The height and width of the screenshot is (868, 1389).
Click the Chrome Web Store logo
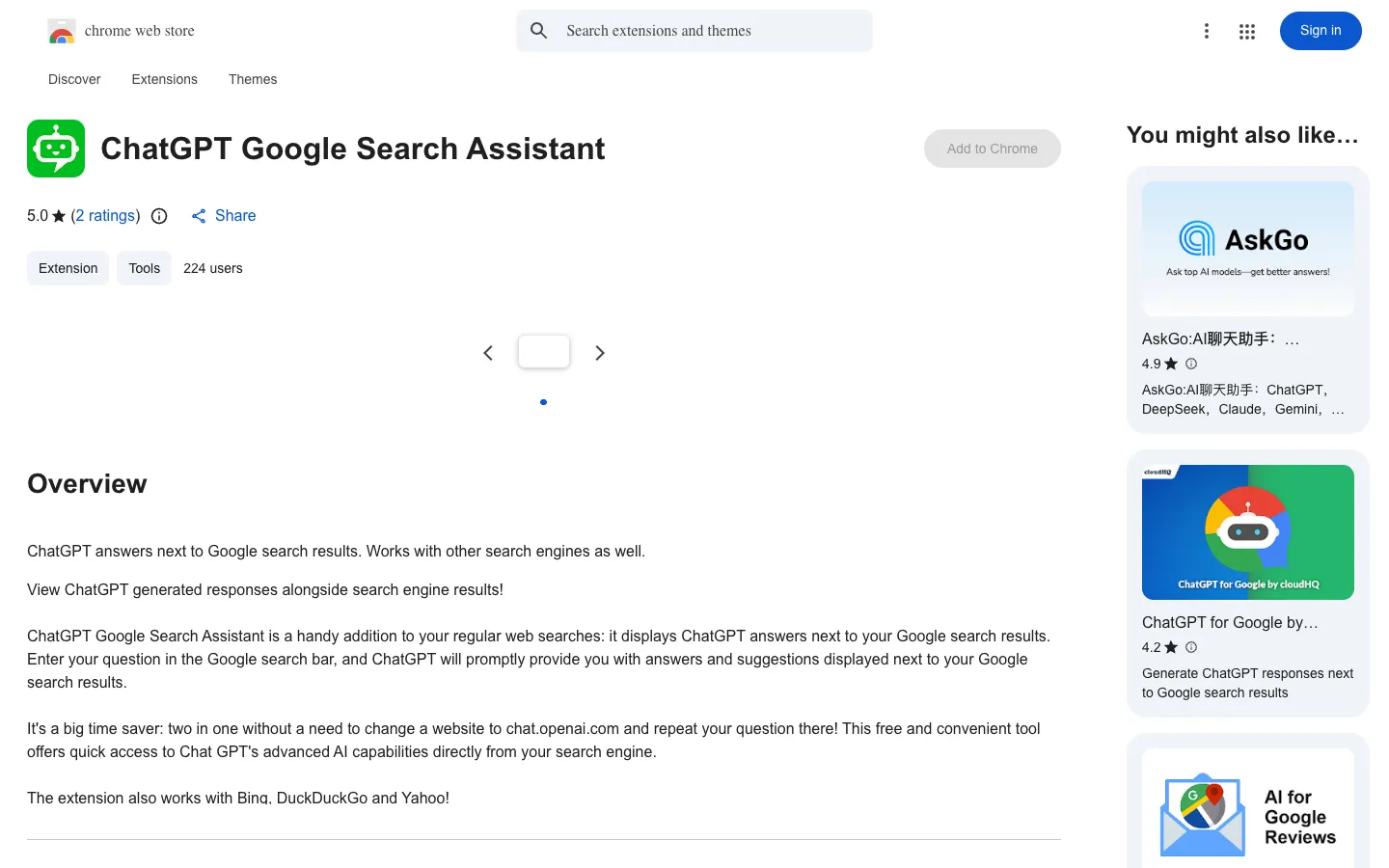62,31
